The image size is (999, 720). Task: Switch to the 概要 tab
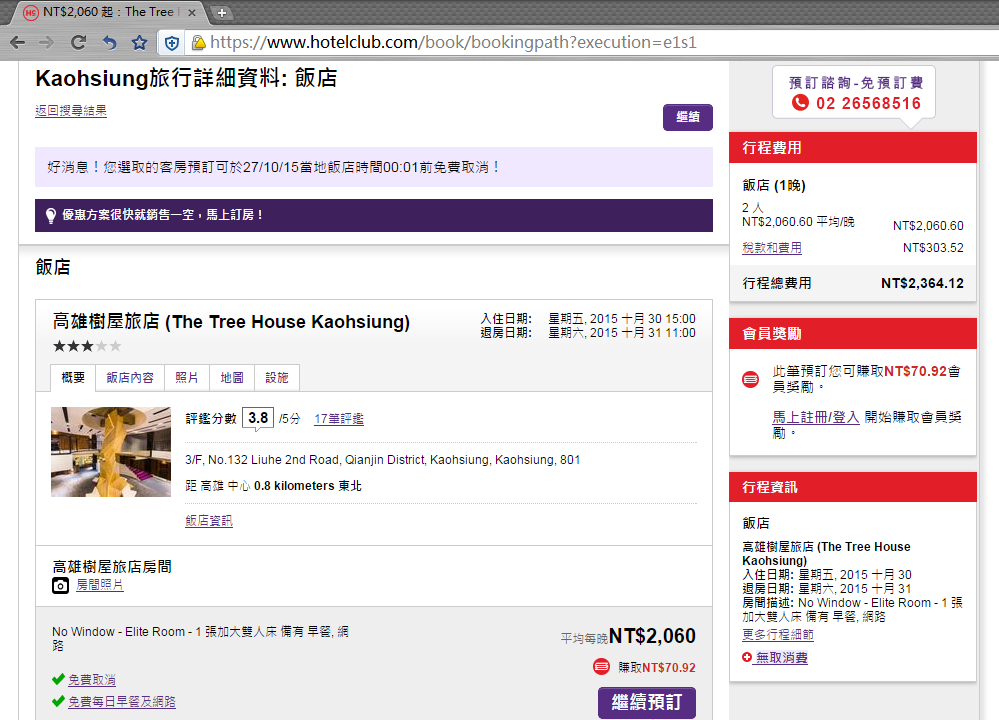pyautogui.click(x=73, y=377)
